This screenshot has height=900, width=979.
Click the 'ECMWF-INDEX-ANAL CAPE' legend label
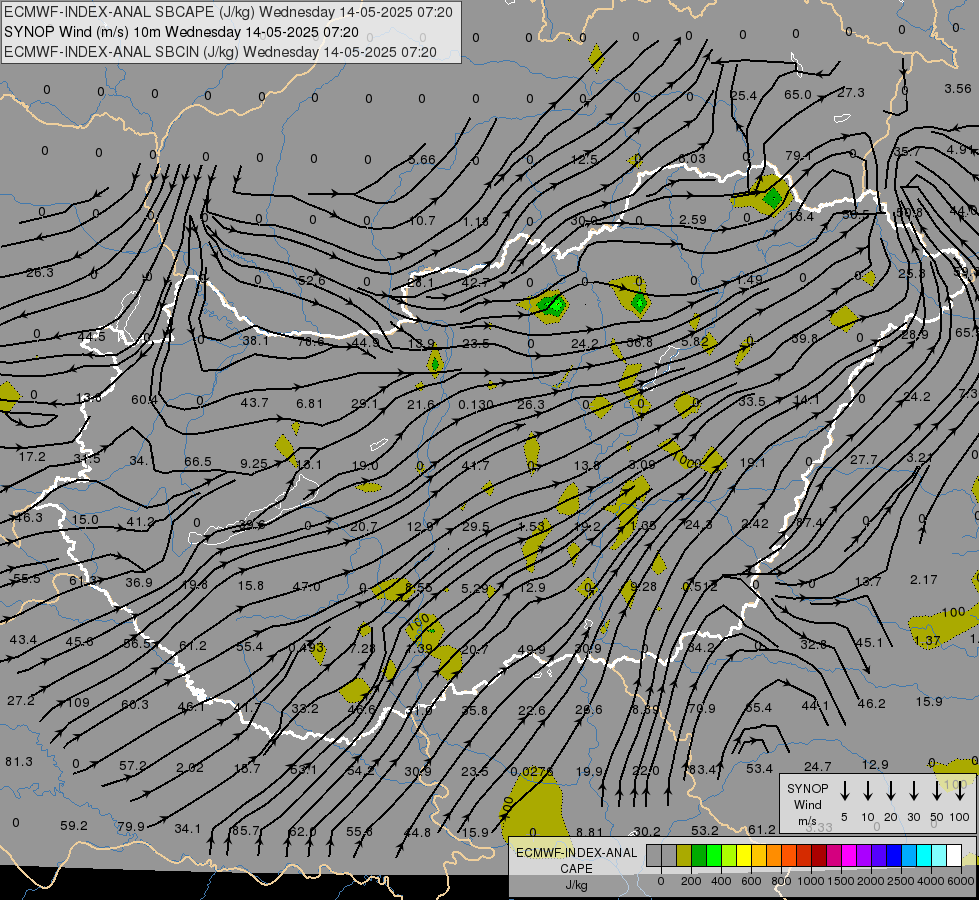point(576,860)
